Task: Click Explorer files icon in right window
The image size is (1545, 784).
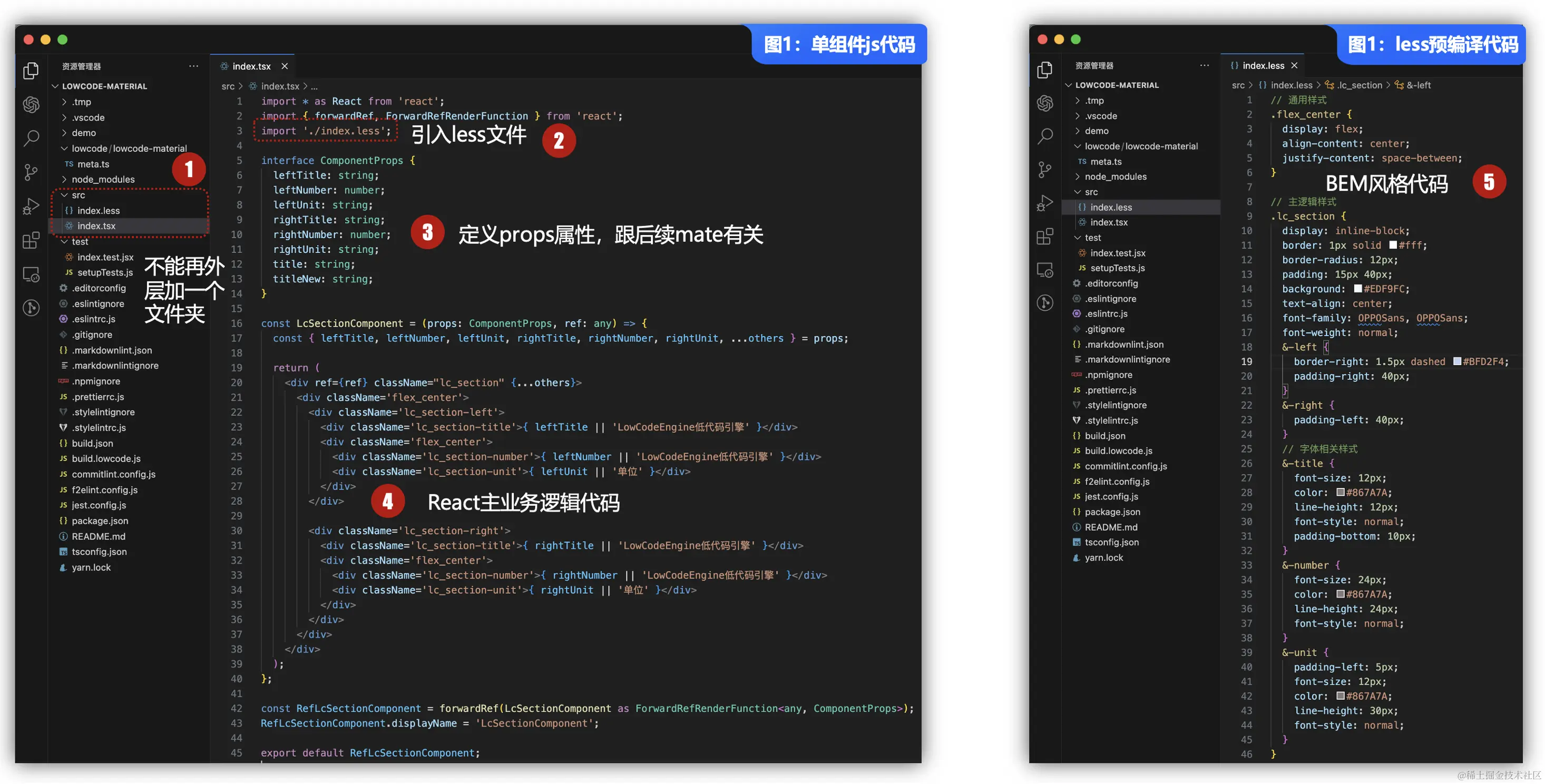Action: (1044, 70)
